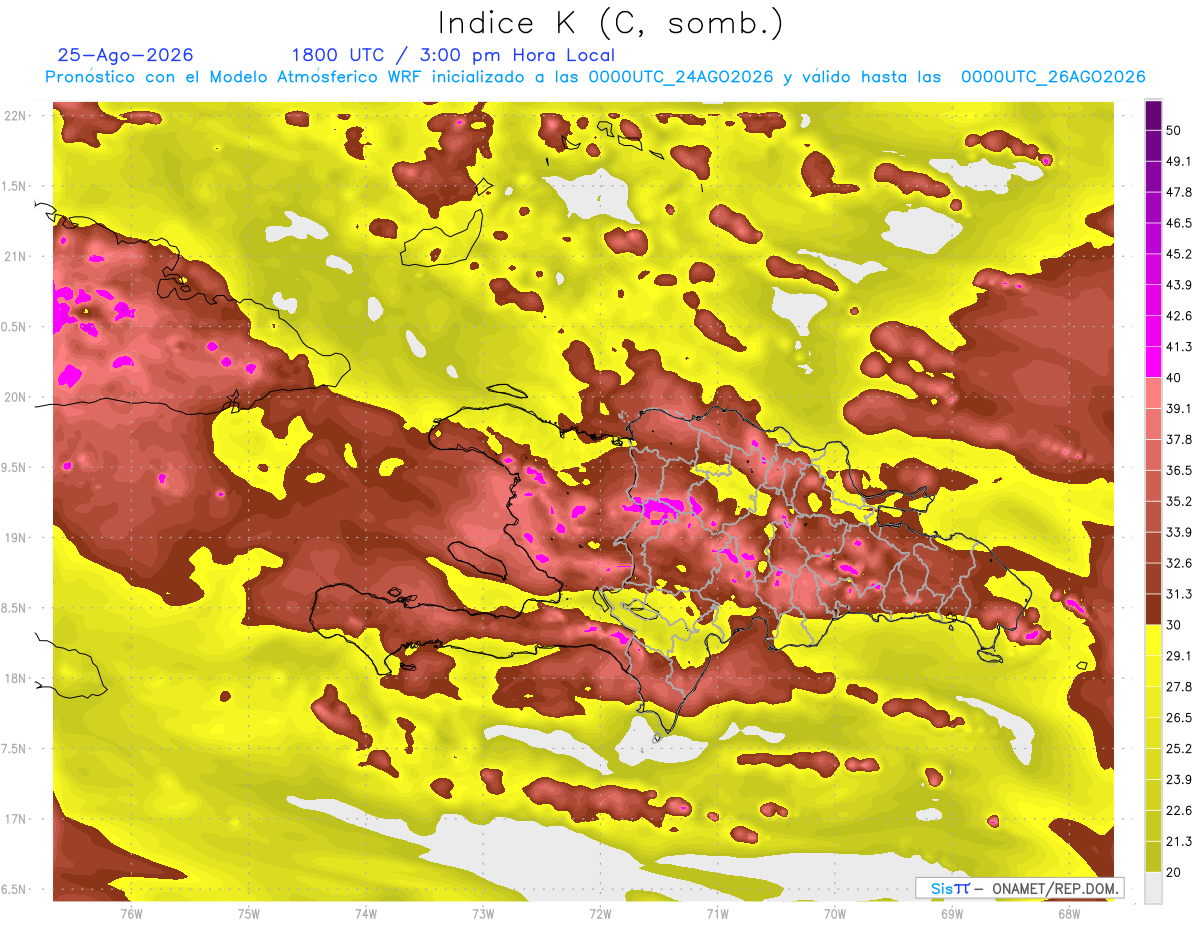Click the '32.6' colorbar label
The width and height of the screenshot is (1200, 927).
pyautogui.click(x=1179, y=563)
